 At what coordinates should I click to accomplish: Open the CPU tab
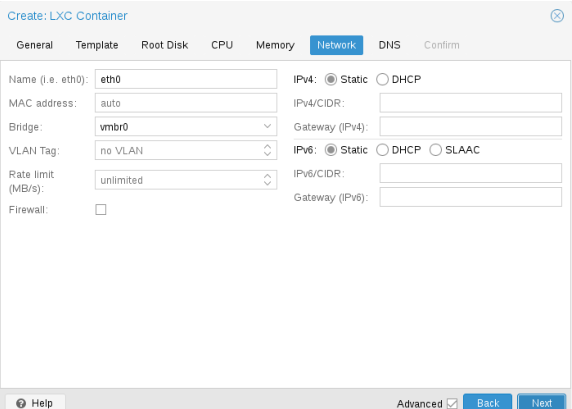[x=222, y=45]
